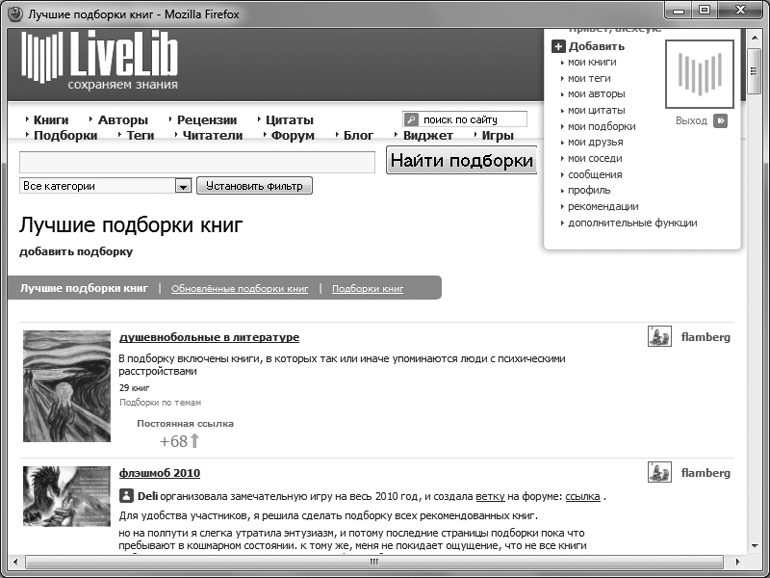Click the user icon before Deli
Viewport: 770px width, 578px height.
point(126,495)
